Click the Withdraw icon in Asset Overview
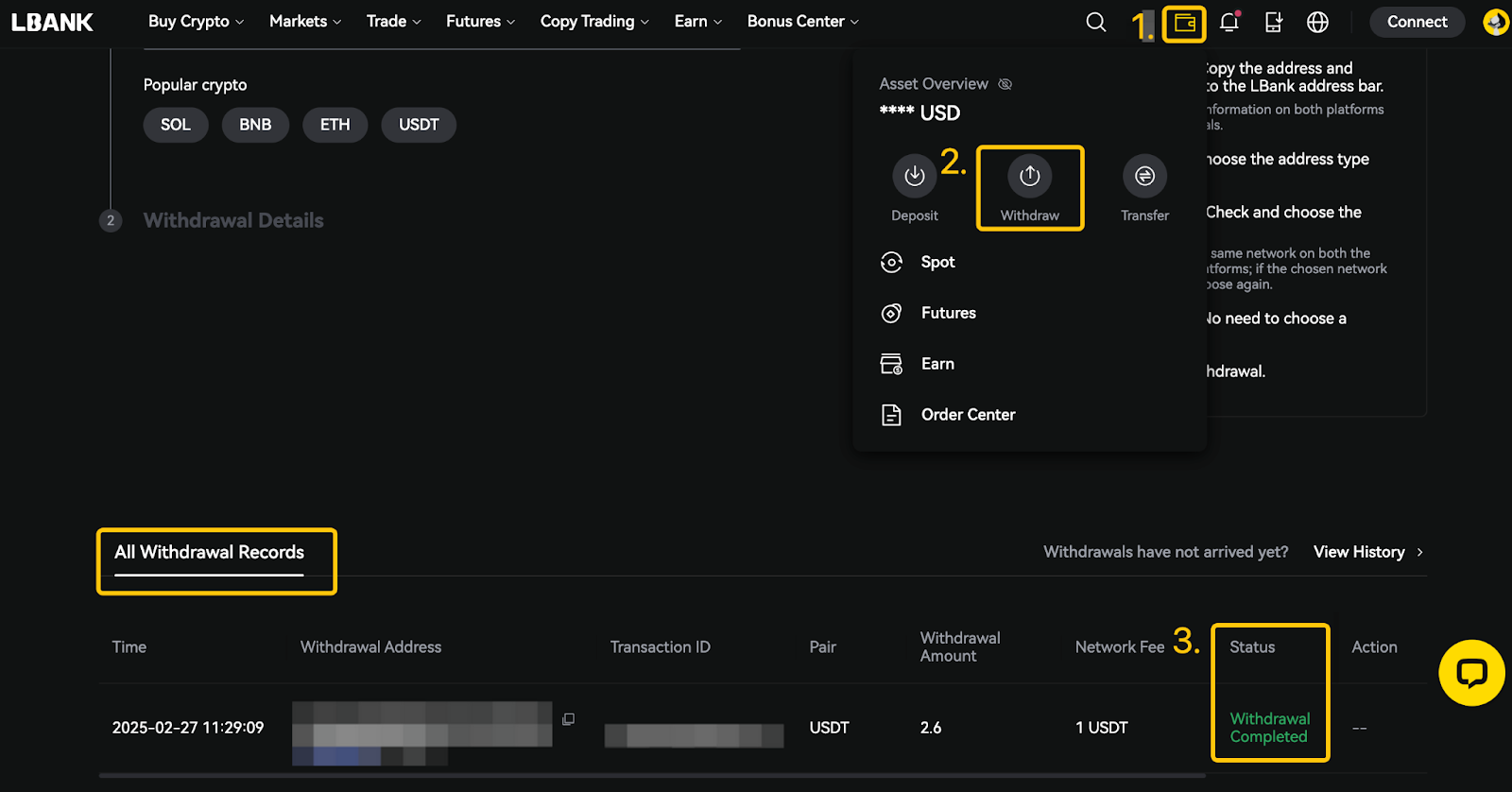This screenshot has height=792, width=1512. [1030, 176]
